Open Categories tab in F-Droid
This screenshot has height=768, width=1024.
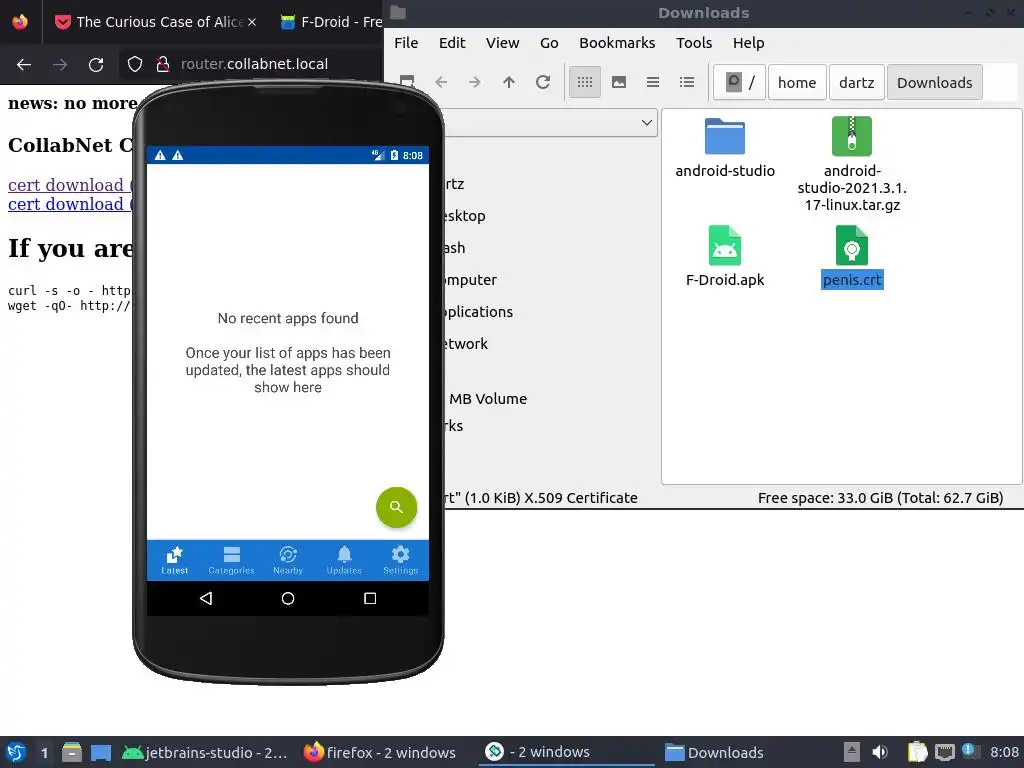tap(231, 560)
